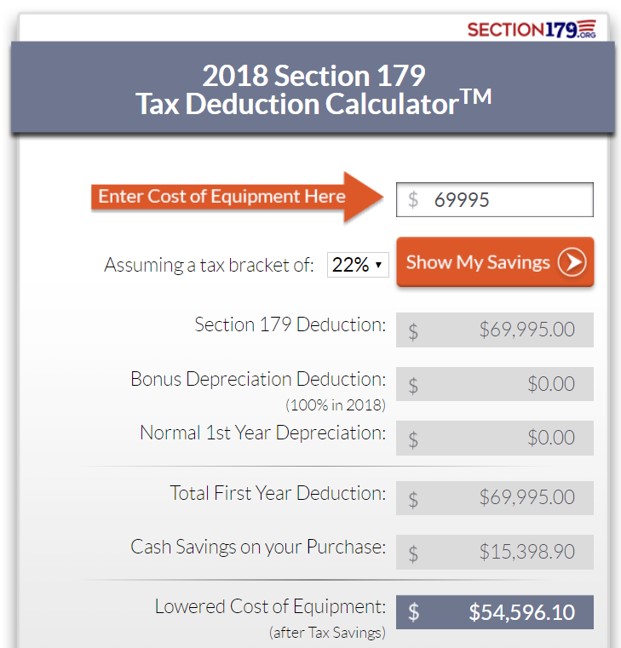Click the dollar sign beside Section 179 Deduction
This screenshot has width=621, height=648.
(413, 330)
